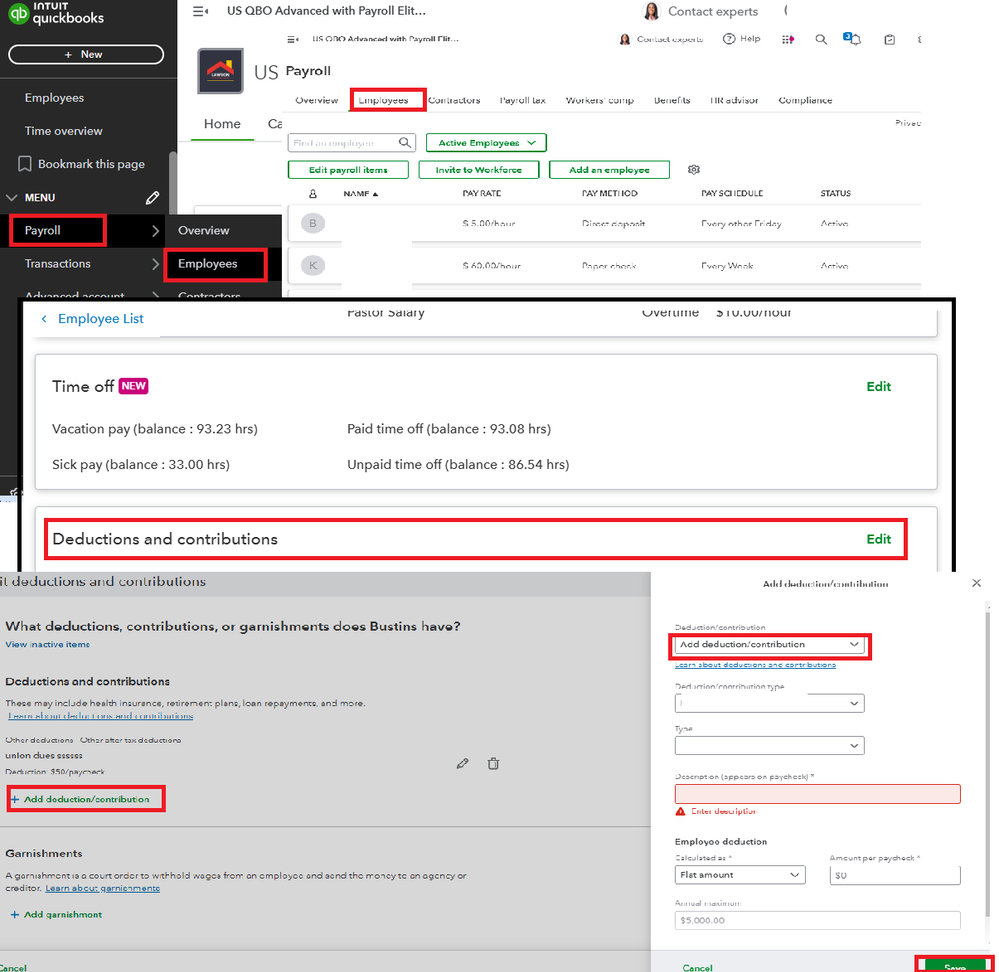This screenshot has width=999, height=972.
Task: Switch to the Workers' comp tab
Action: pyautogui.click(x=600, y=100)
